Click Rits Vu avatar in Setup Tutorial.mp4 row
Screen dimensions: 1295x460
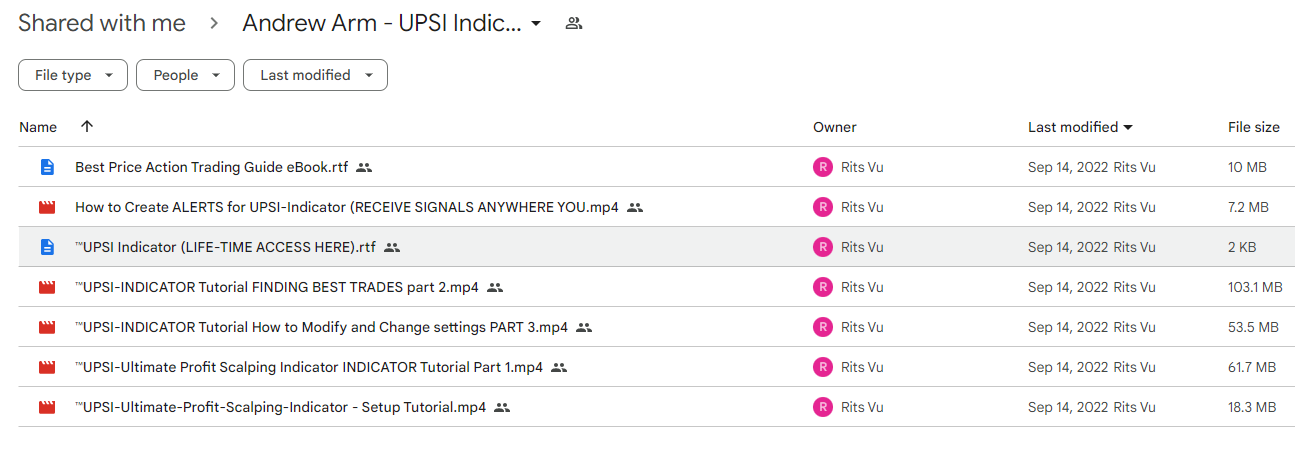(x=823, y=407)
